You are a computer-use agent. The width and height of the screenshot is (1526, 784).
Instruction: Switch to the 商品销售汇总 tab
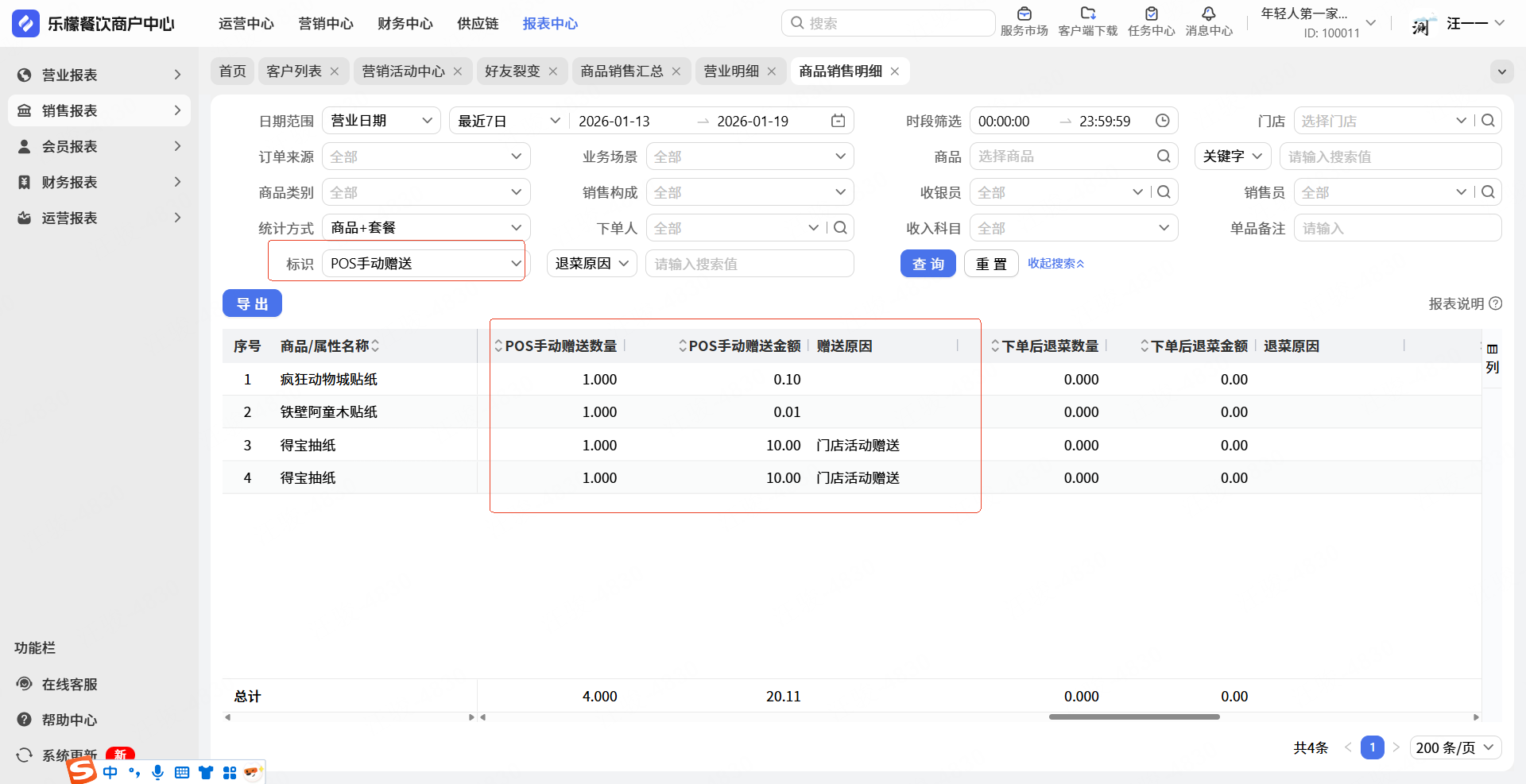(x=621, y=71)
